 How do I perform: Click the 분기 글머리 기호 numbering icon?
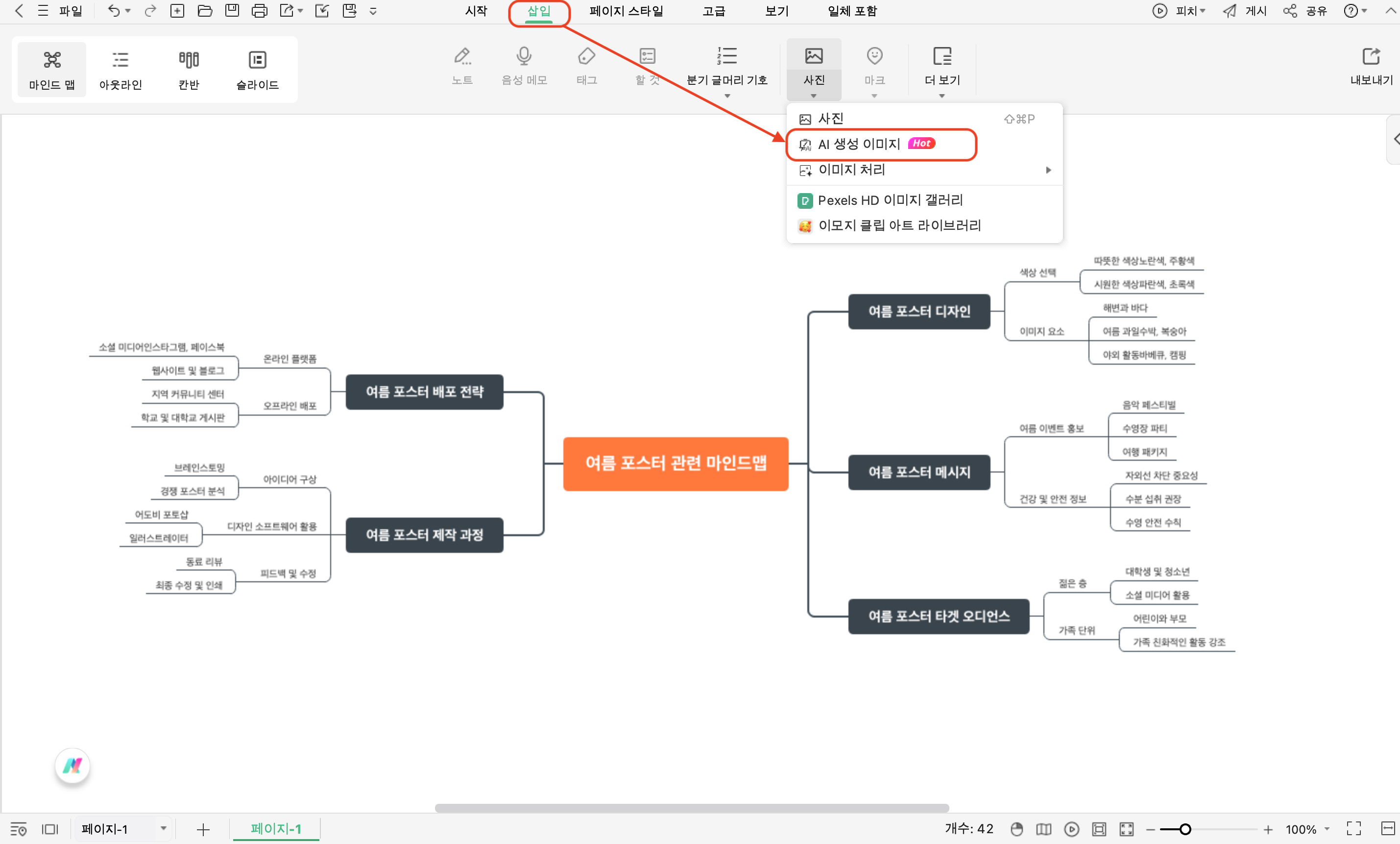[727, 56]
